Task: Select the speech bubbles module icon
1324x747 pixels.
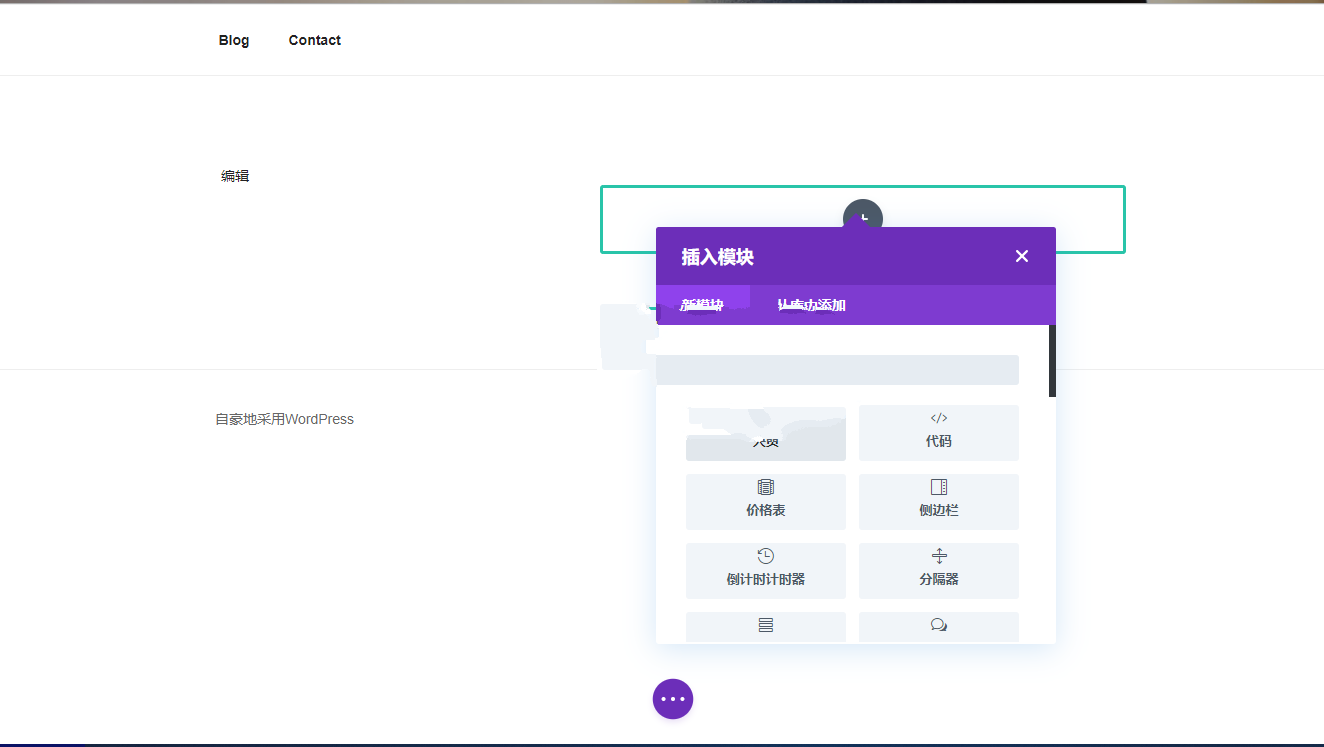Action: 938,626
